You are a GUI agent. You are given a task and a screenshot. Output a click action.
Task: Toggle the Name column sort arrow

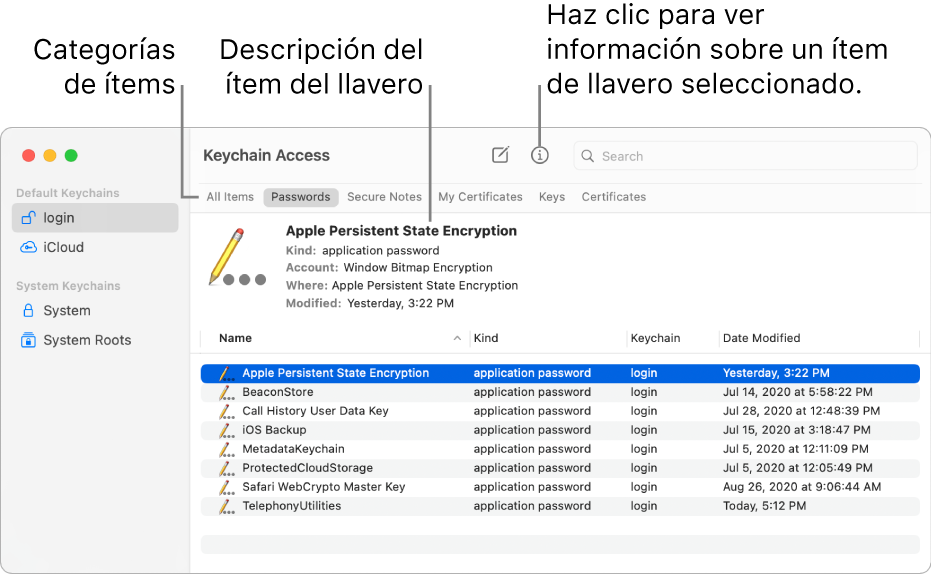(457, 338)
